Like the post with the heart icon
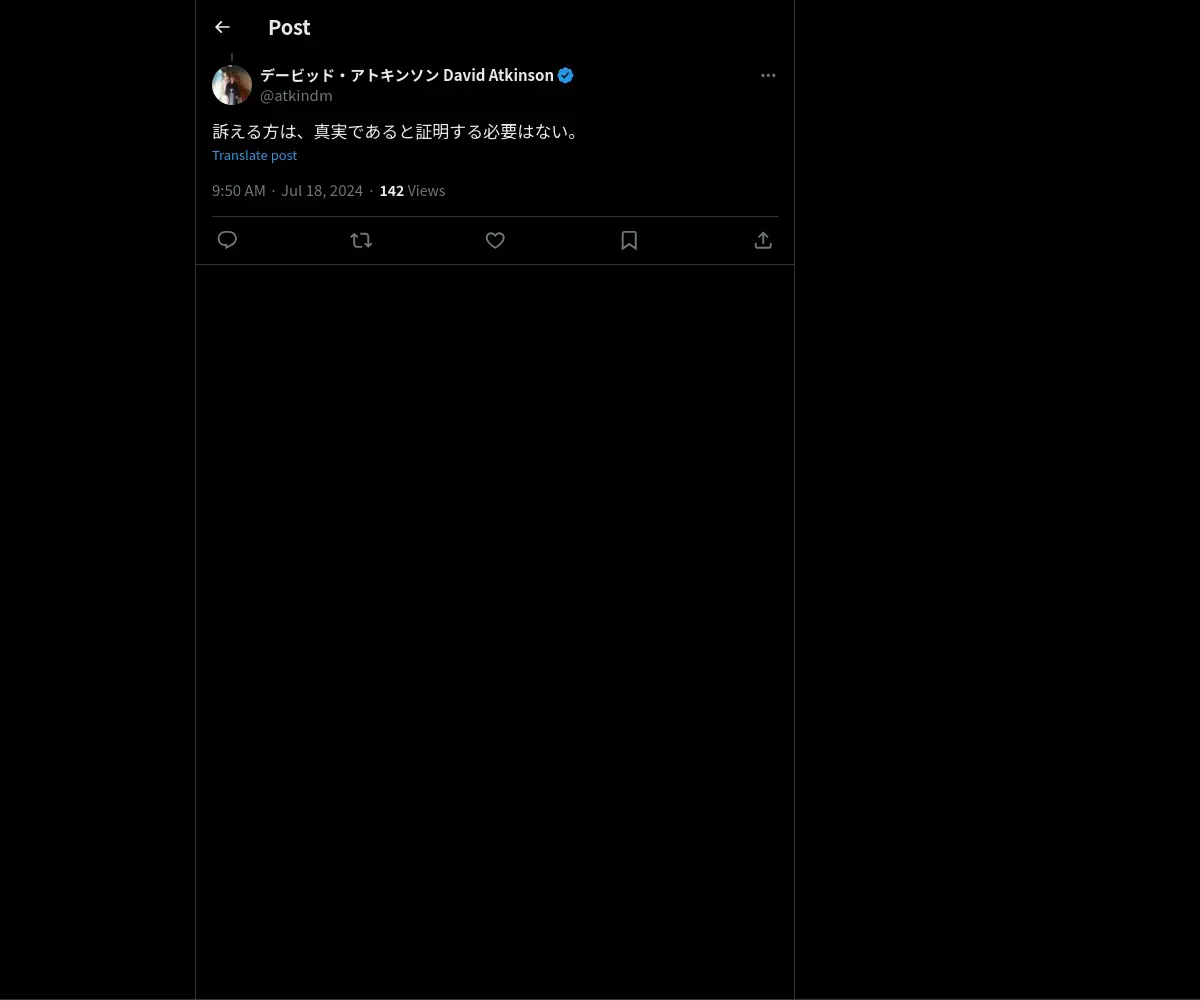This screenshot has width=1200, height=1000. [495, 240]
